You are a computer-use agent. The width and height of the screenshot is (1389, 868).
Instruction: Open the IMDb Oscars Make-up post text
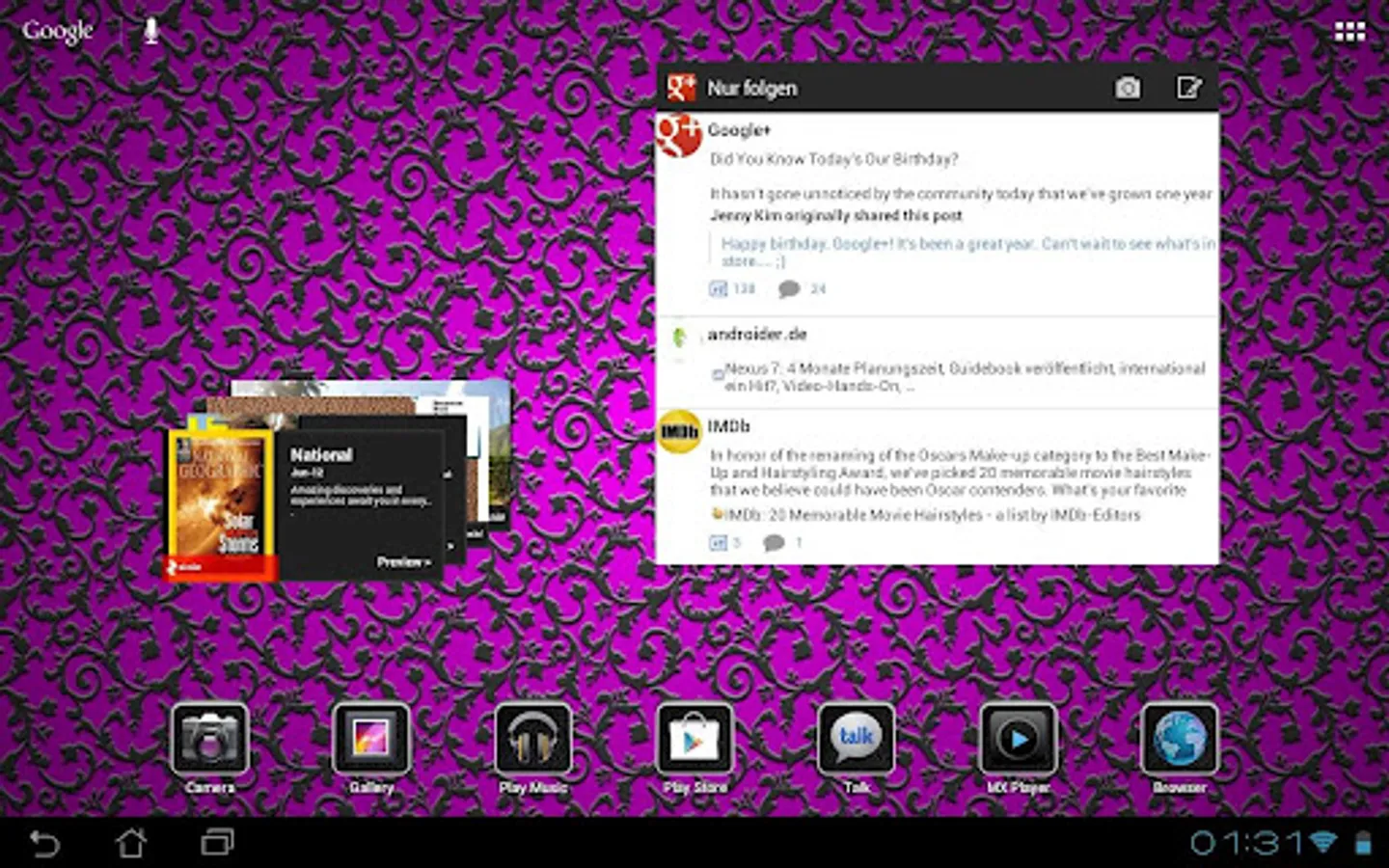960,473
